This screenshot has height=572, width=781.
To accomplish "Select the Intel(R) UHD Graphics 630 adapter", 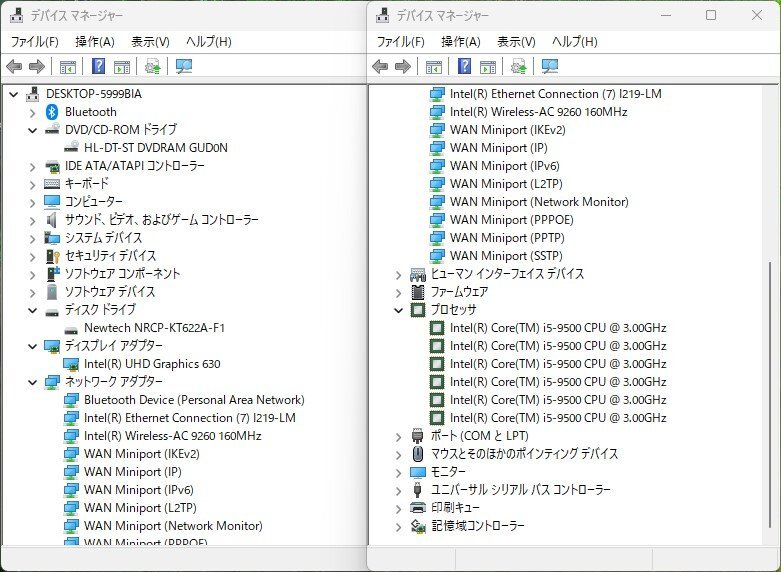I will point(152,364).
